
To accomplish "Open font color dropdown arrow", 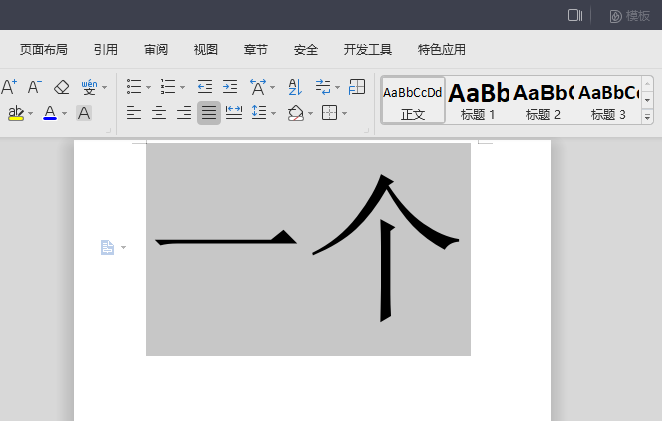I will pyautogui.click(x=64, y=113).
